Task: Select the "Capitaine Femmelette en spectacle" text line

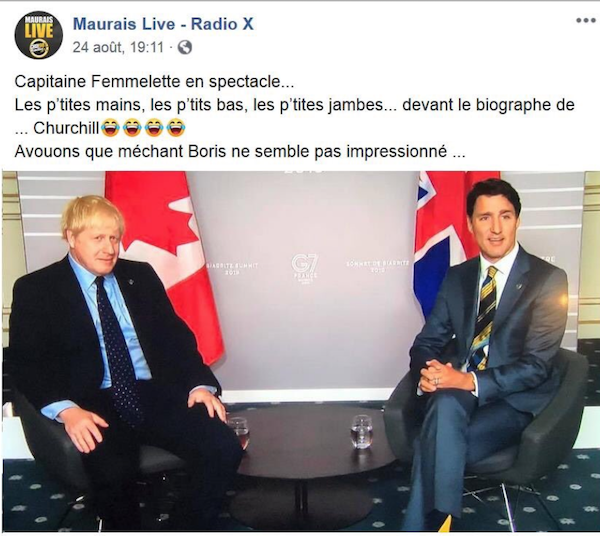Action: pos(155,81)
